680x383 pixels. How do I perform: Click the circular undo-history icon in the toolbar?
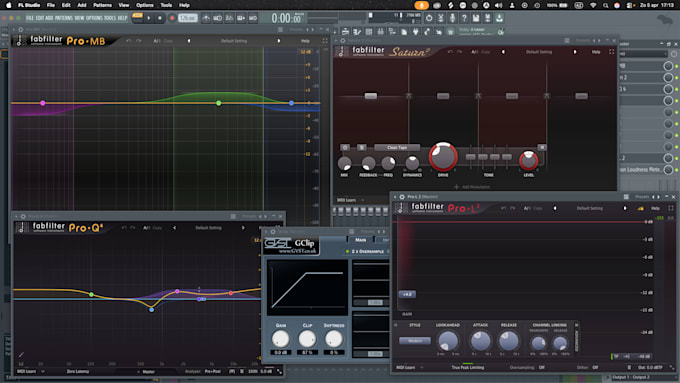(x=429, y=18)
